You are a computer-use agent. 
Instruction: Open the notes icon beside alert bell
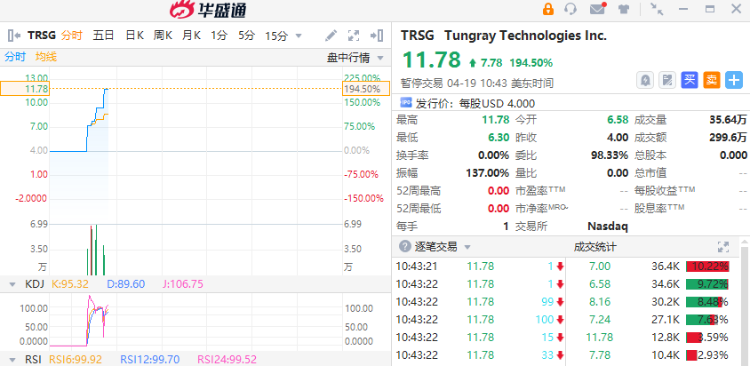[667, 80]
